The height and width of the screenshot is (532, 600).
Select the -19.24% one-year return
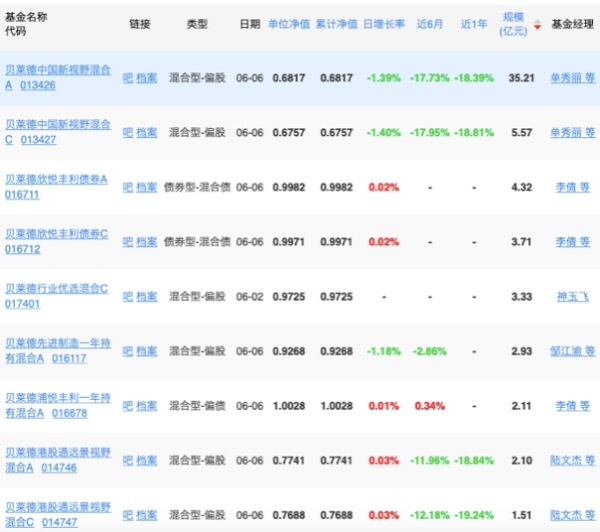click(x=474, y=515)
